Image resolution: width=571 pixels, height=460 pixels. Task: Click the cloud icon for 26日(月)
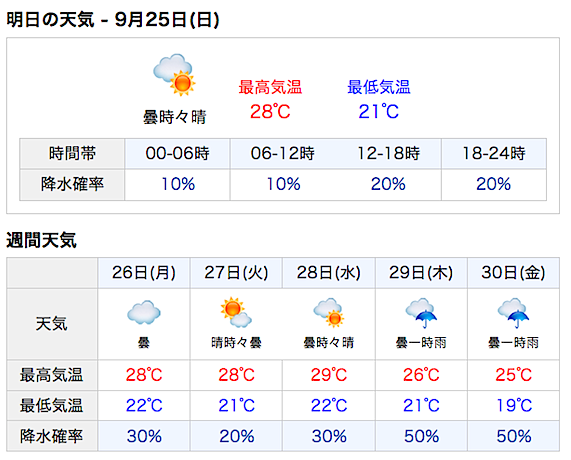click(x=144, y=312)
